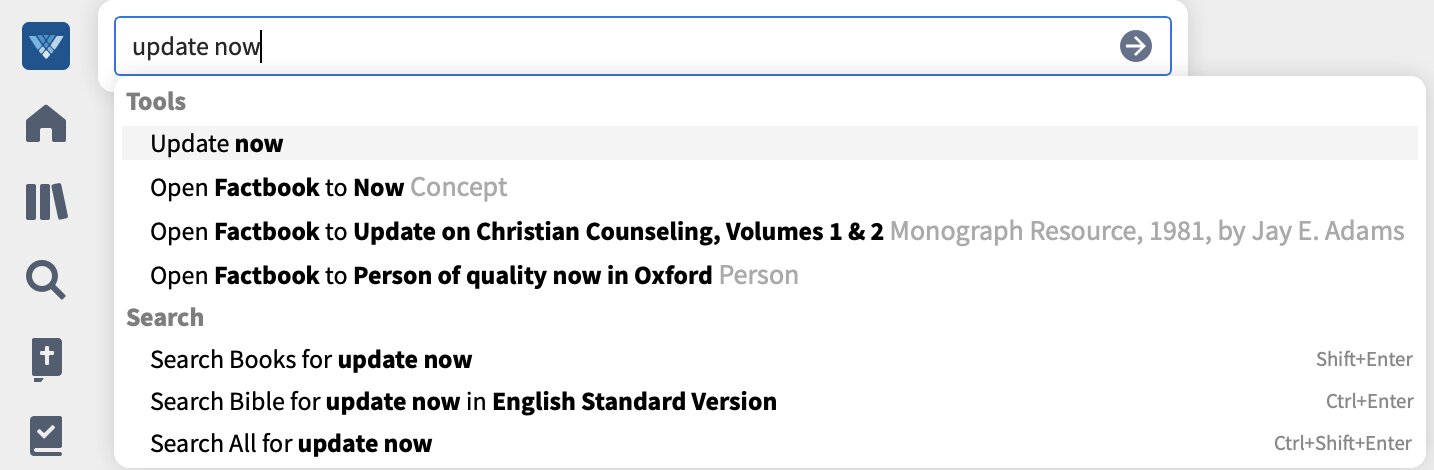Choose Search Books for update now
Screen dimensions: 1434x470
pos(770,359)
